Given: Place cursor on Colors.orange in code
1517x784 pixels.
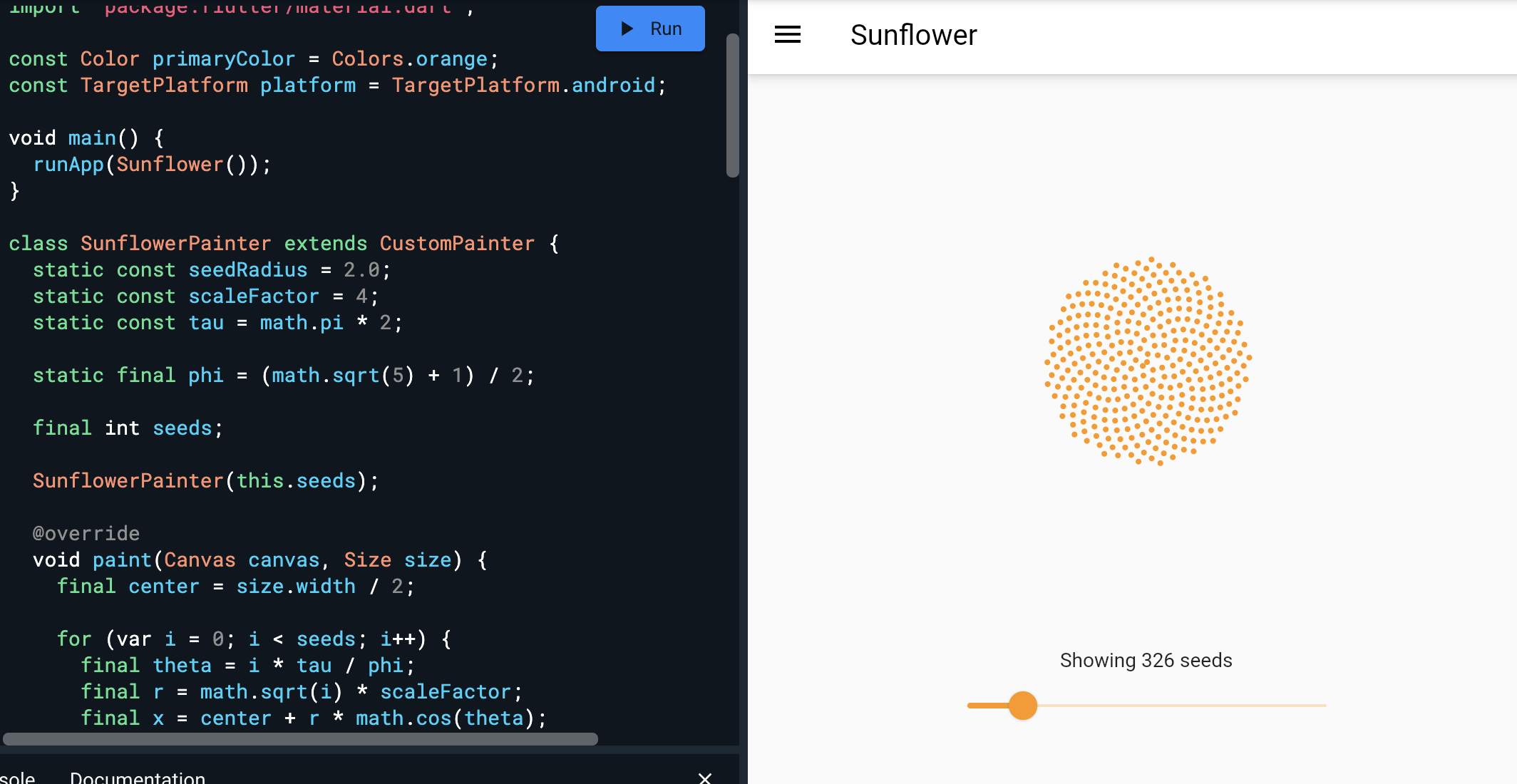Looking at the screenshot, I should pos(410,59).
